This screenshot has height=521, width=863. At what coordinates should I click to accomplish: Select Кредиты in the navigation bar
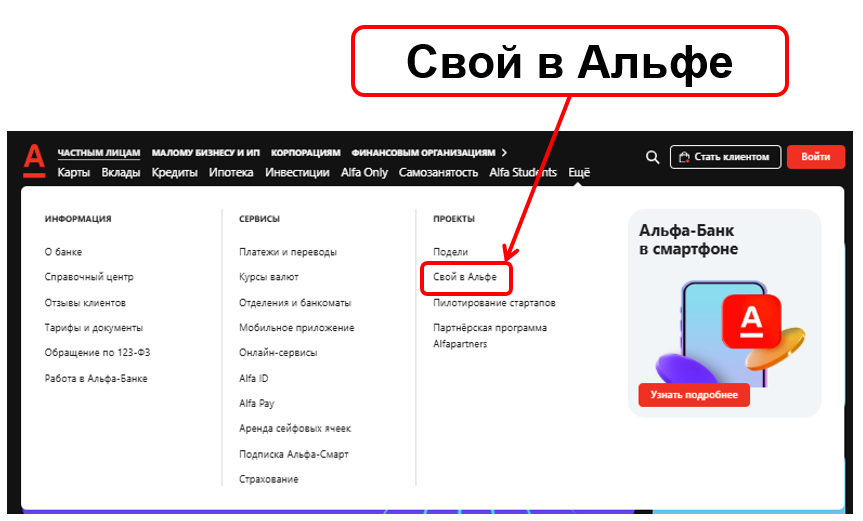pyautogui.click(x=174, y=173)
